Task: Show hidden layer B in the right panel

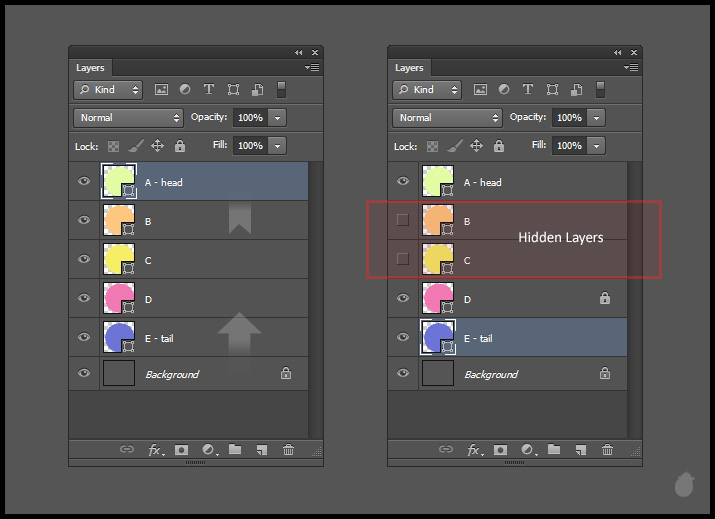Action: point(403,220)
